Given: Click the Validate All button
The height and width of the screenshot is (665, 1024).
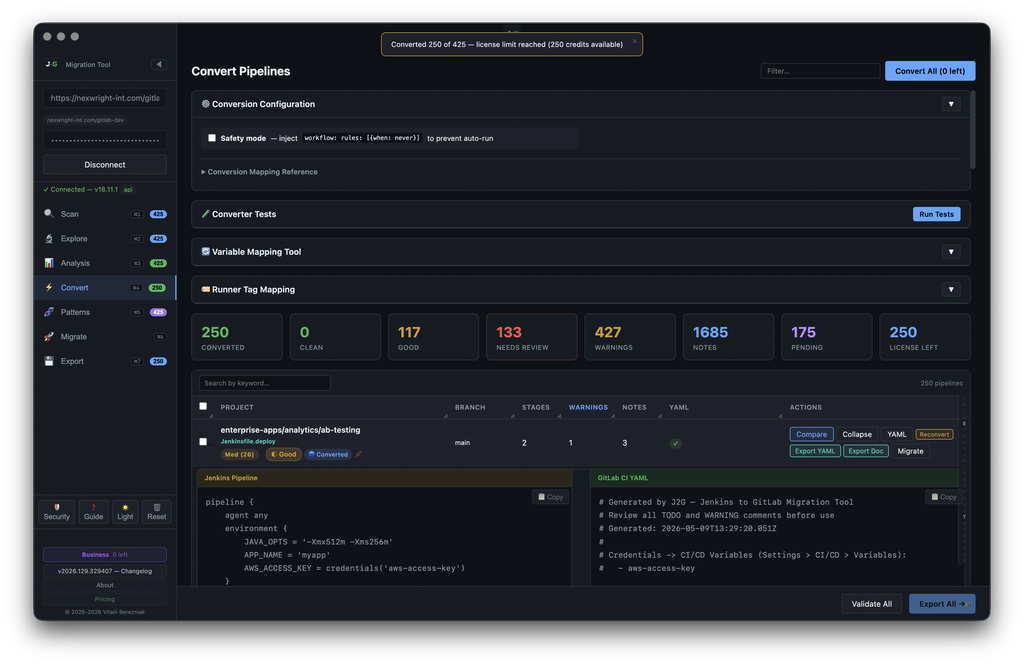Looking at the screenshot, I should tap(871, 604).
